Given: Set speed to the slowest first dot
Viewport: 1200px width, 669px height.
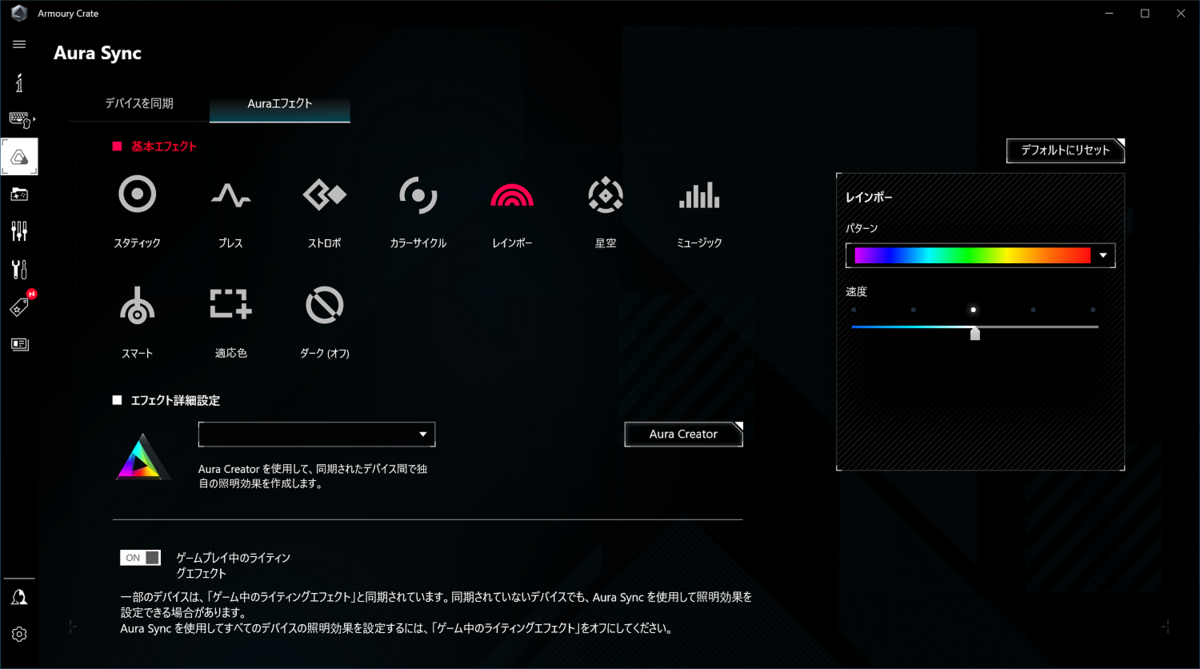Looking at the screenshot, I should click(853, 310).
